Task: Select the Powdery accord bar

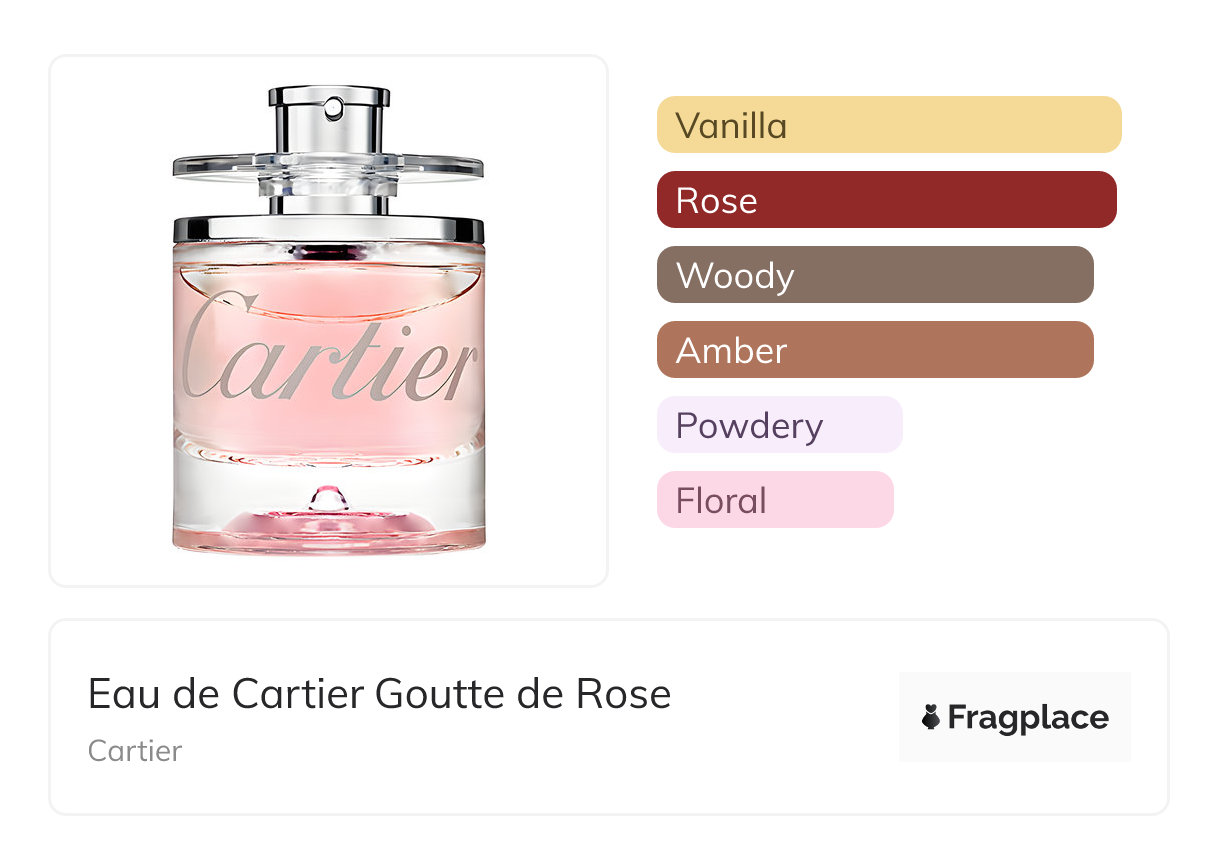Action: (779, 425)
